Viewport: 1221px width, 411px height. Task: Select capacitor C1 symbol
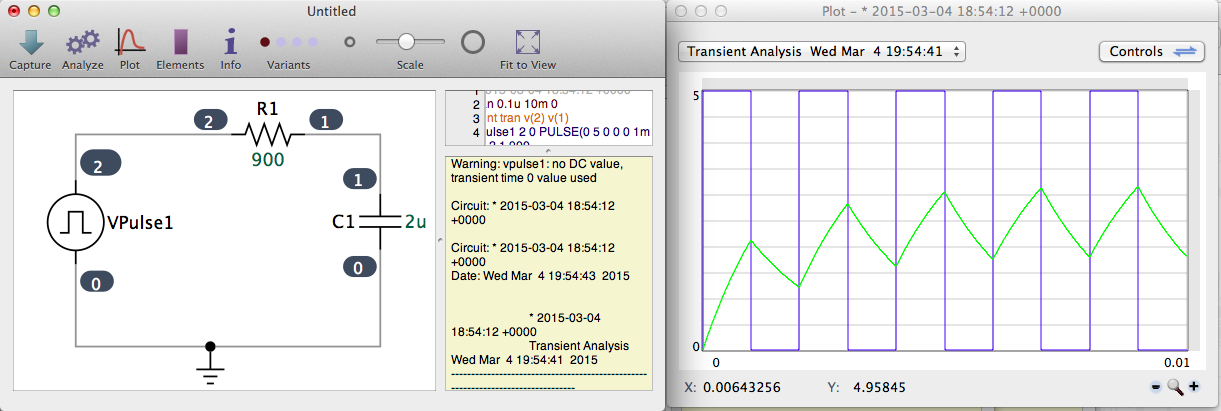379,222
